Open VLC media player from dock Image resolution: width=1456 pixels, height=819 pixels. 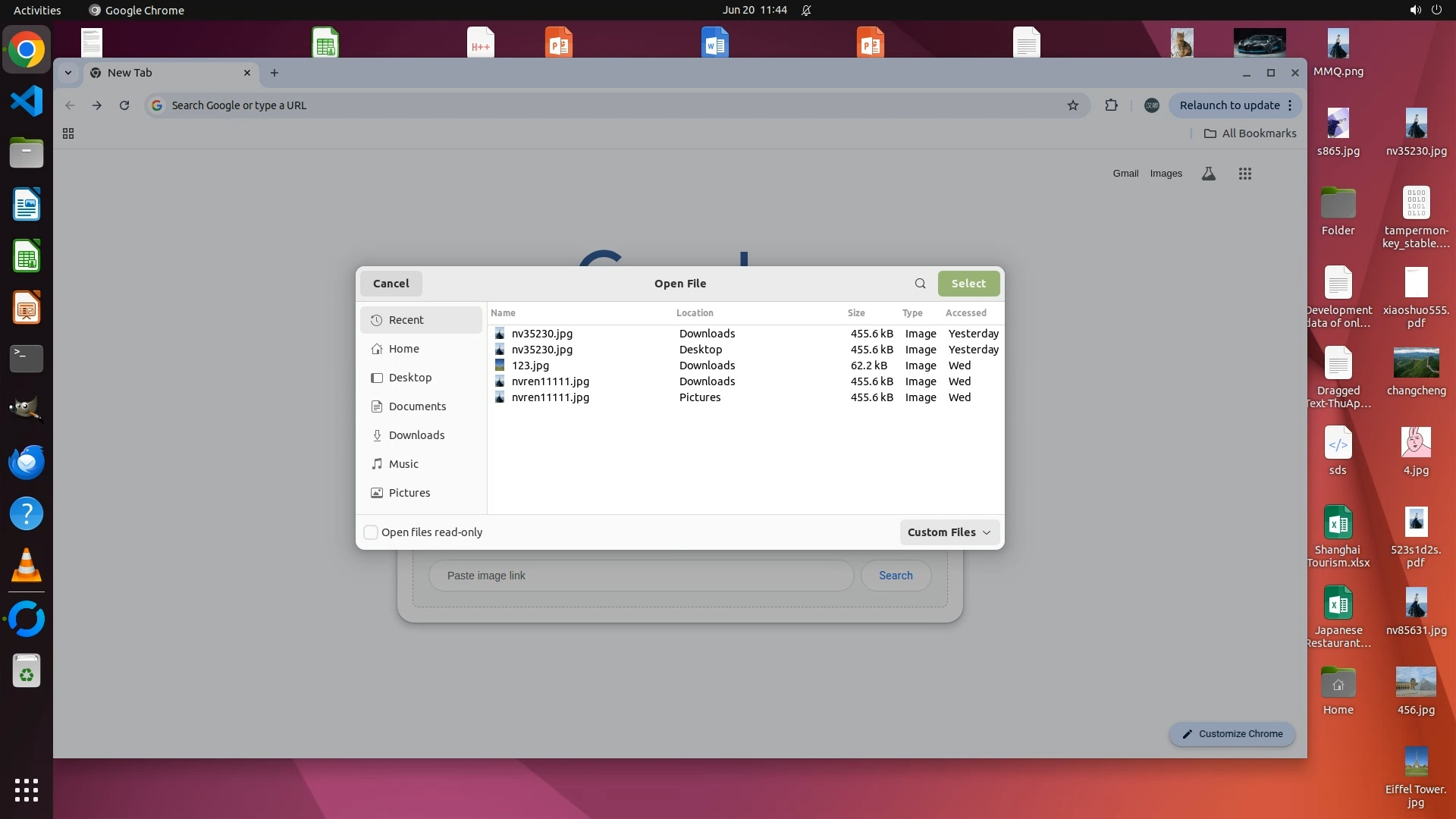click(x=27, y=566)
